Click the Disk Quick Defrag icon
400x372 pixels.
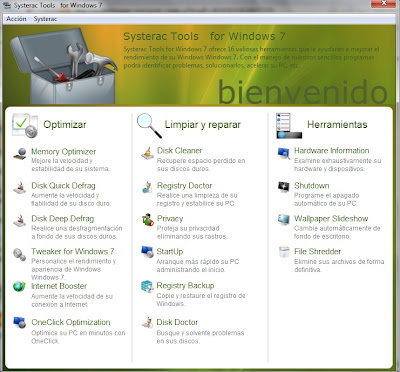click(20, 188)
